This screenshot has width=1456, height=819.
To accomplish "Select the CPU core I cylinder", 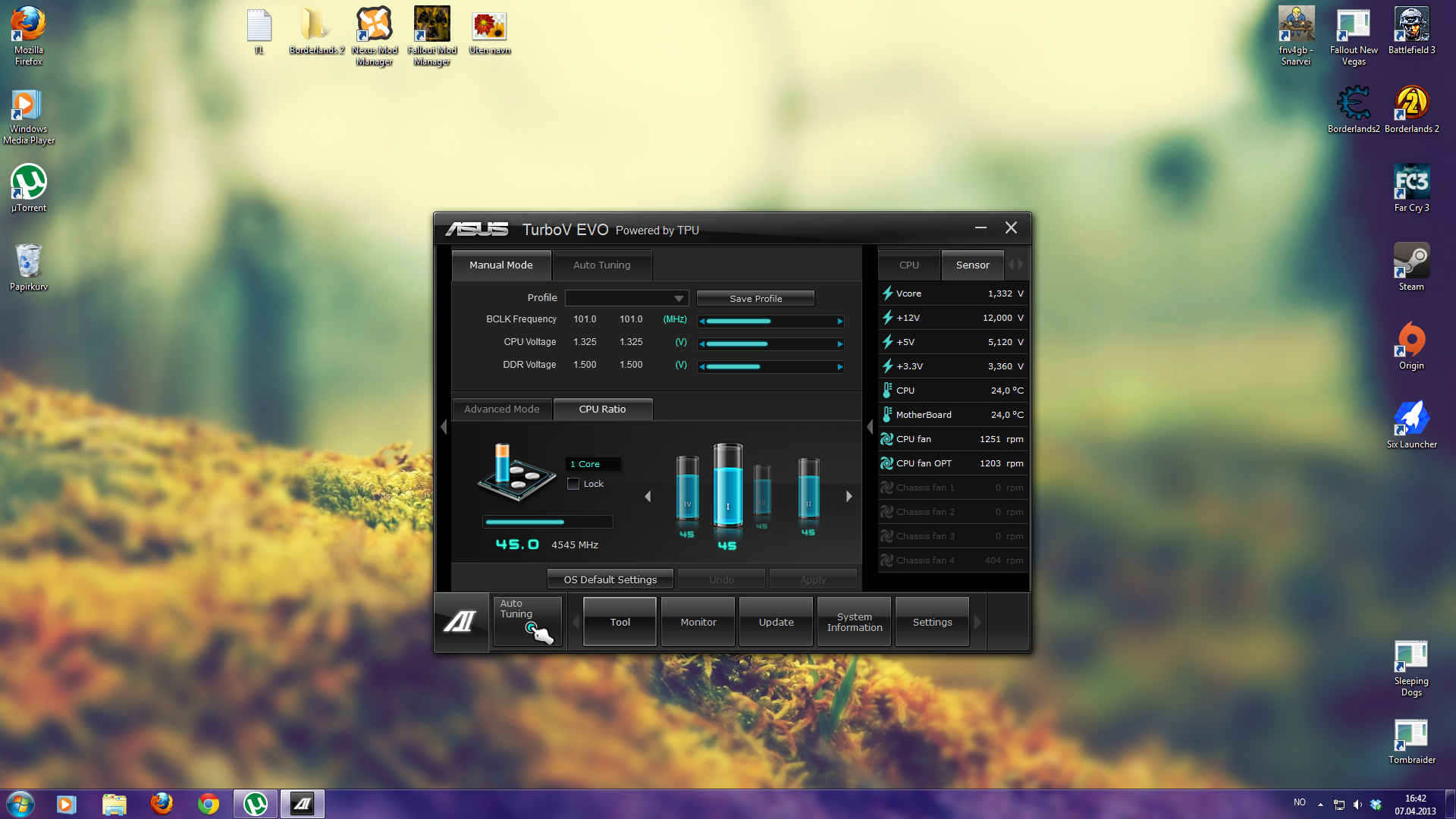I will tap(728, 485).
